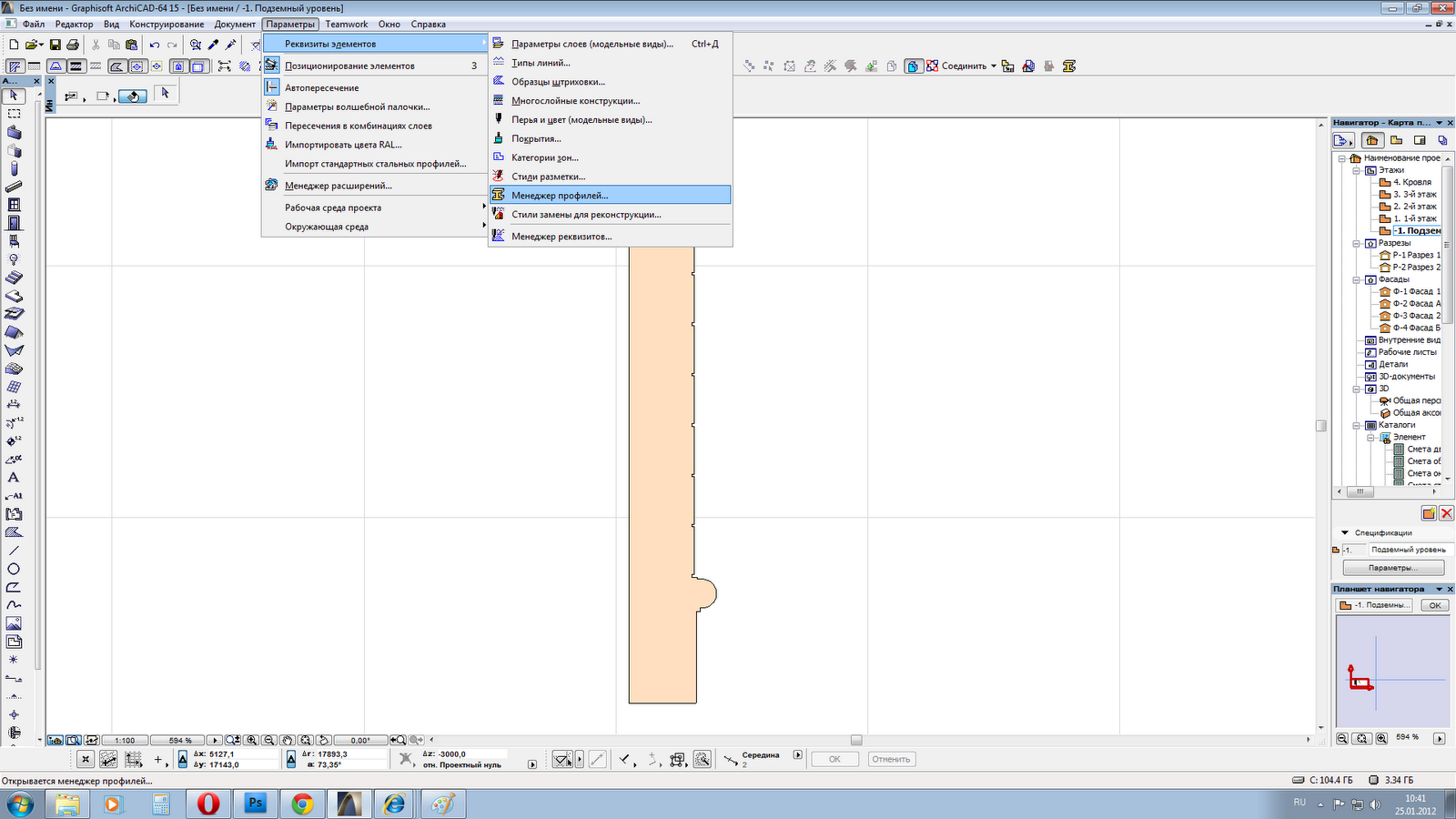Toggle the Δx/Δy relative coordinates button

pos(183,759)
